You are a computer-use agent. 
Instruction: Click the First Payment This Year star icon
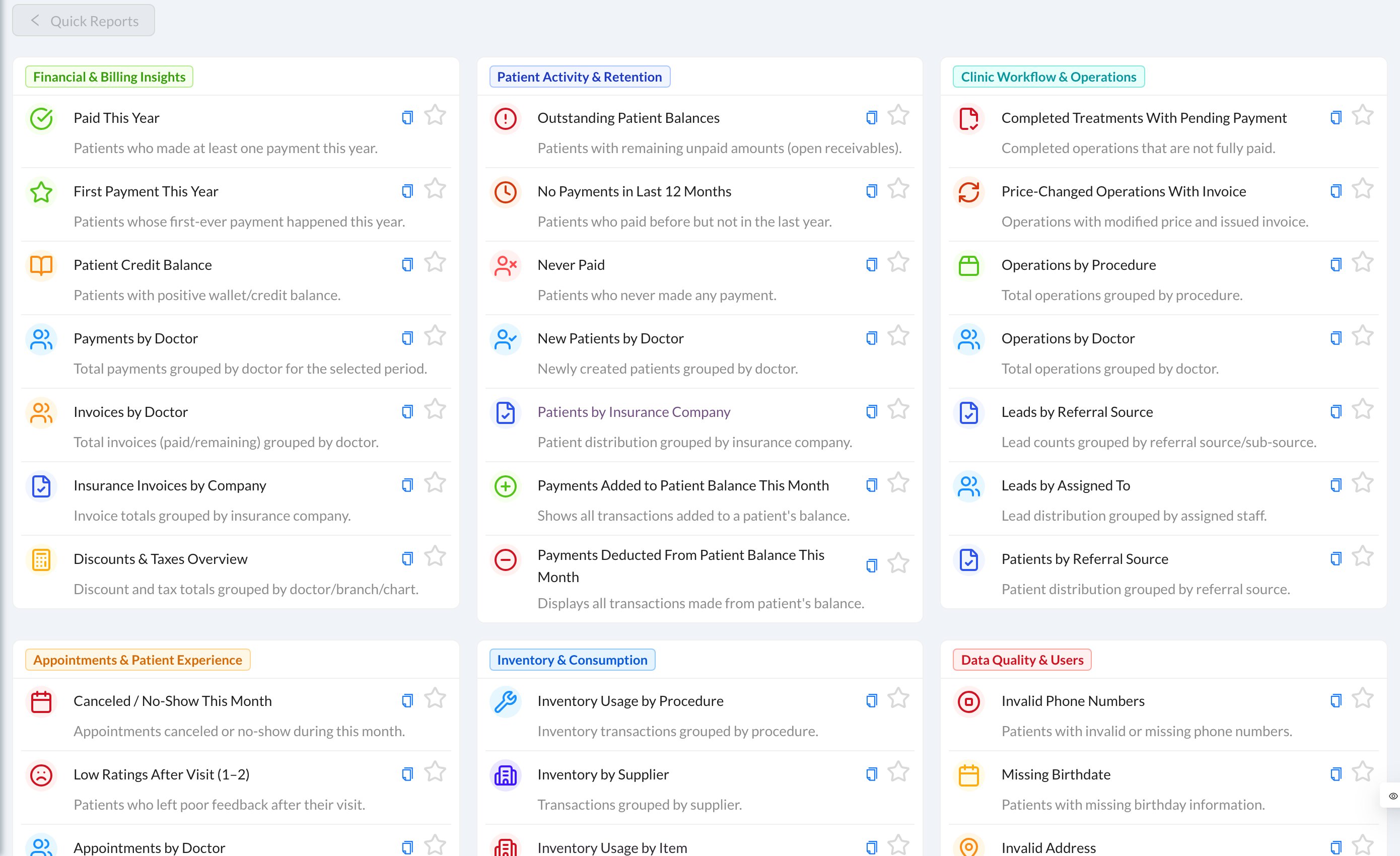coord(41,192)
